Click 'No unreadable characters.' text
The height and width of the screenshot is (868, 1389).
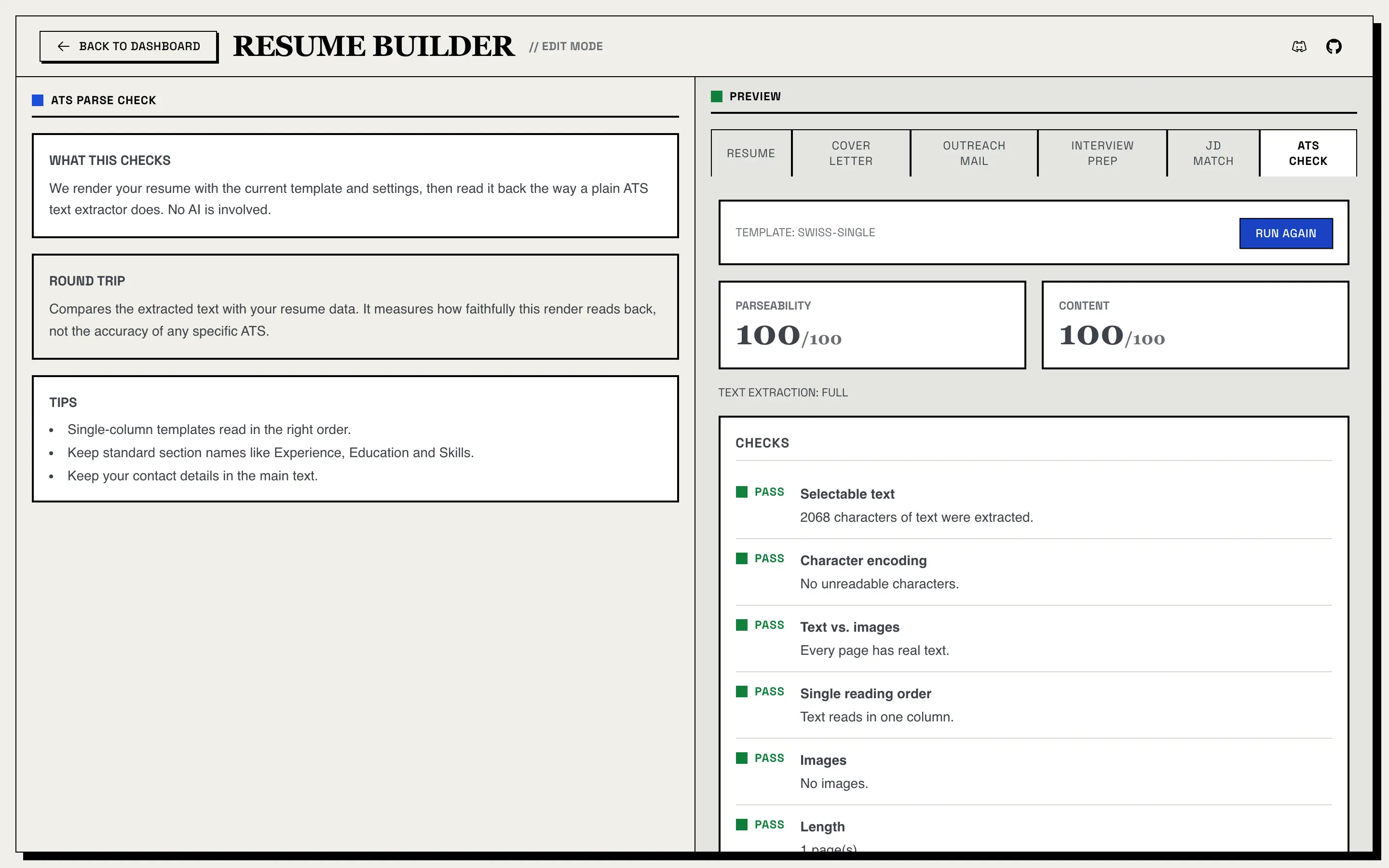(879, 584)
